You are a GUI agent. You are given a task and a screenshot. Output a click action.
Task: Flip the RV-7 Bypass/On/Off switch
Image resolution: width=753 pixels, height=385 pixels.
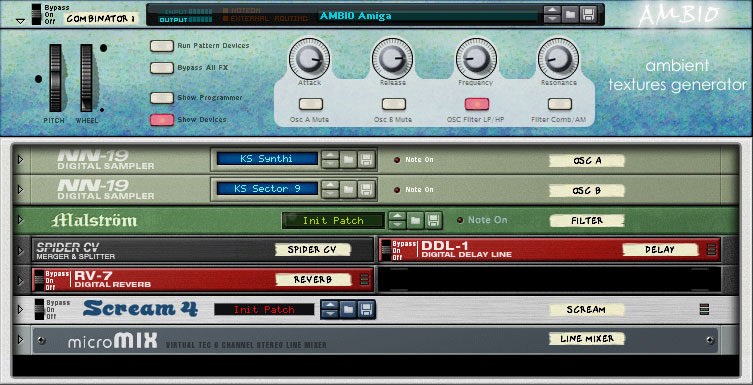(39, 280)
